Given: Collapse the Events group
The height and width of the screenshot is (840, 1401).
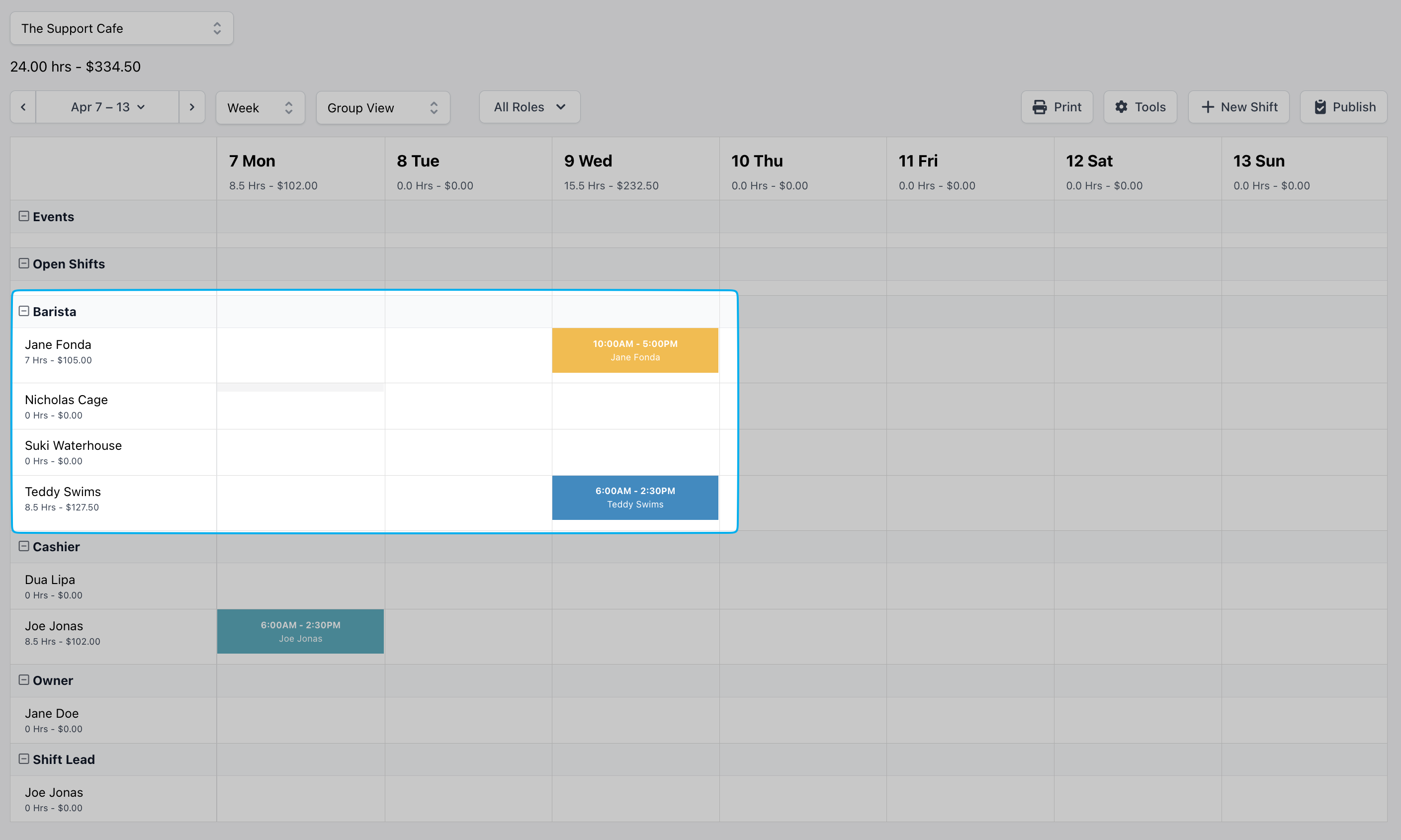Looking at the screenshot, I should pos(24,216).
